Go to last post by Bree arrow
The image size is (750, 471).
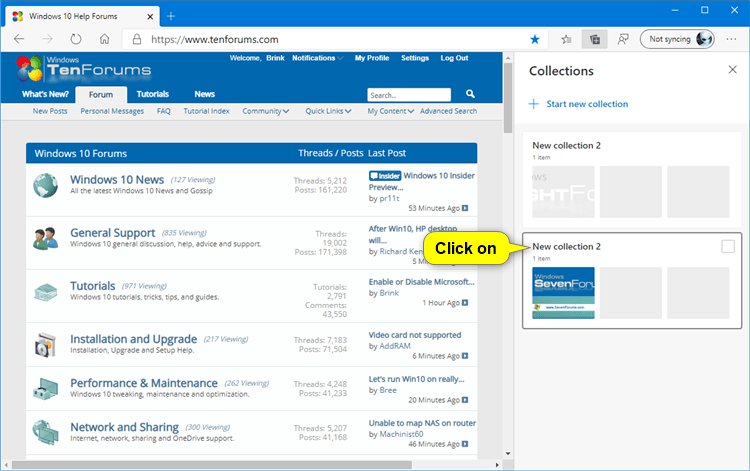click(x=465, y=400)
